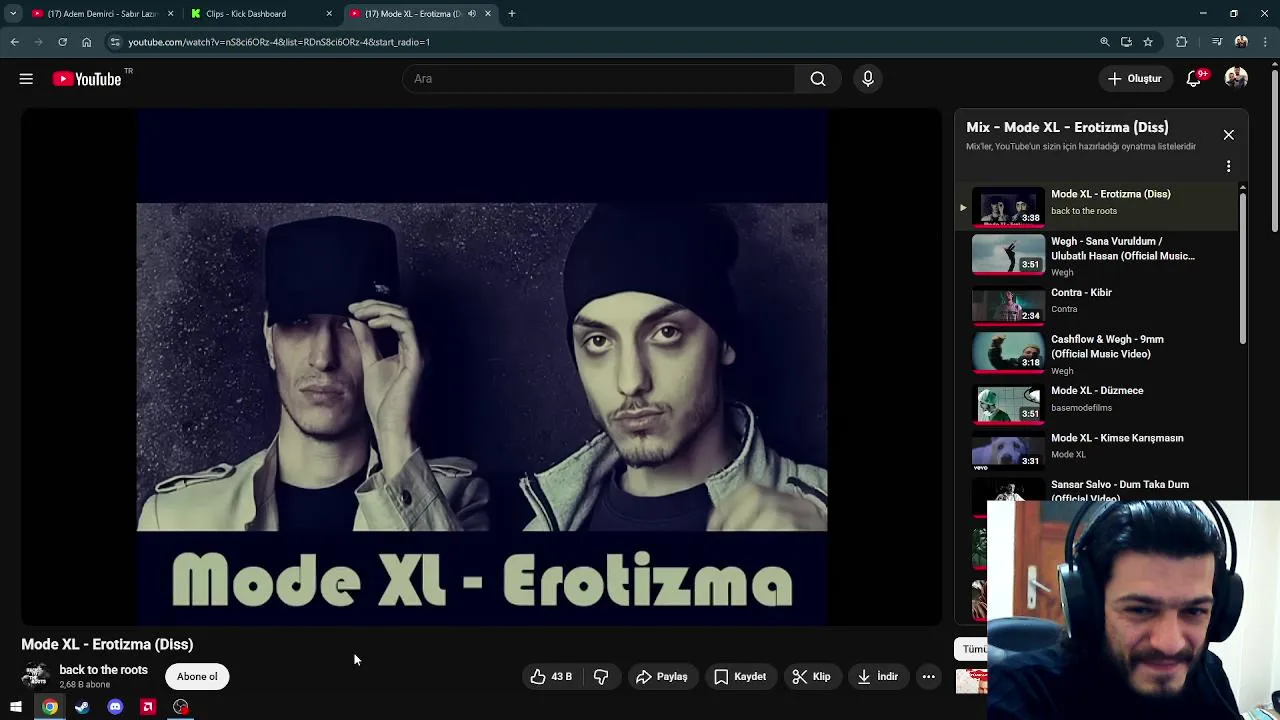Click the search magnifier button
This screenshot has height=720, width=1280.
click(818, 79)
